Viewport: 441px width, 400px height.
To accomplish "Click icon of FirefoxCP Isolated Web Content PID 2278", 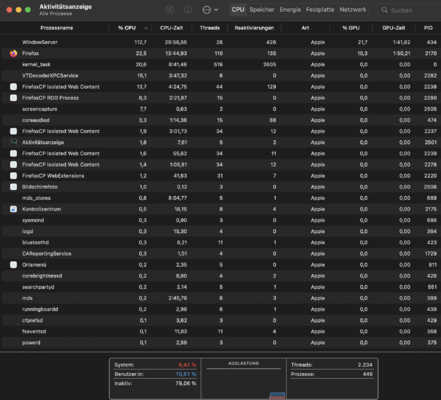I will [13, 164].
